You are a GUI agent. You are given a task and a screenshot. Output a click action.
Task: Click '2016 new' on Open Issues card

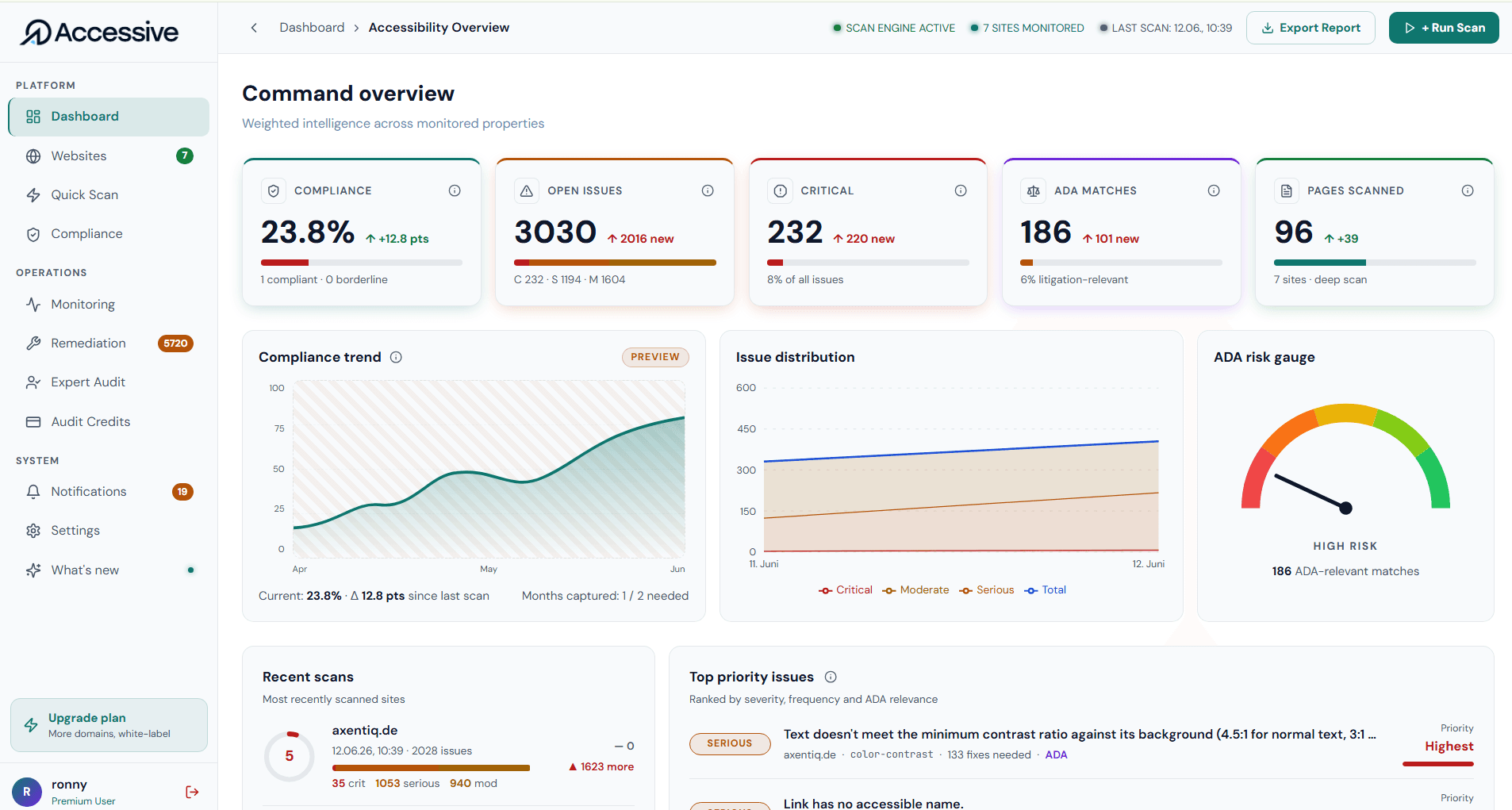pyautogui.click(x=640, y=239)
